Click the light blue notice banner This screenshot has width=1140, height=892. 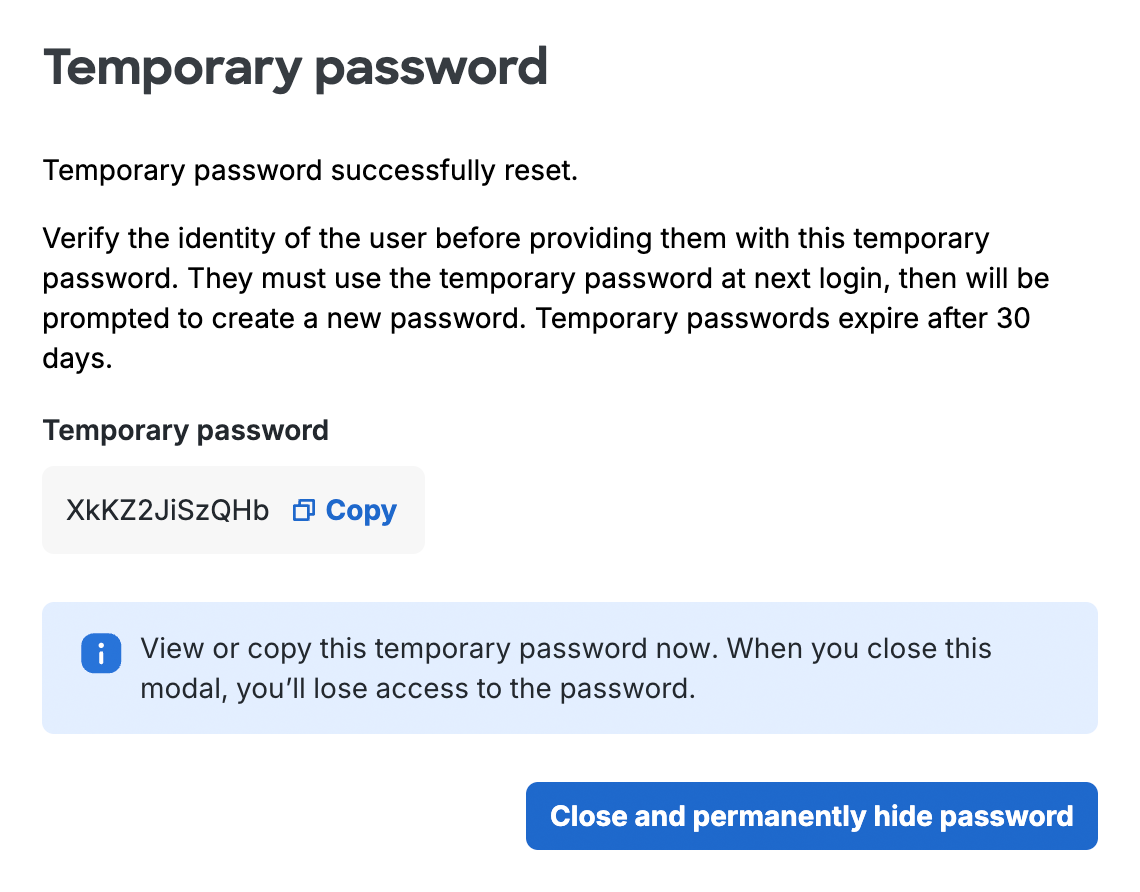[570, 668]
